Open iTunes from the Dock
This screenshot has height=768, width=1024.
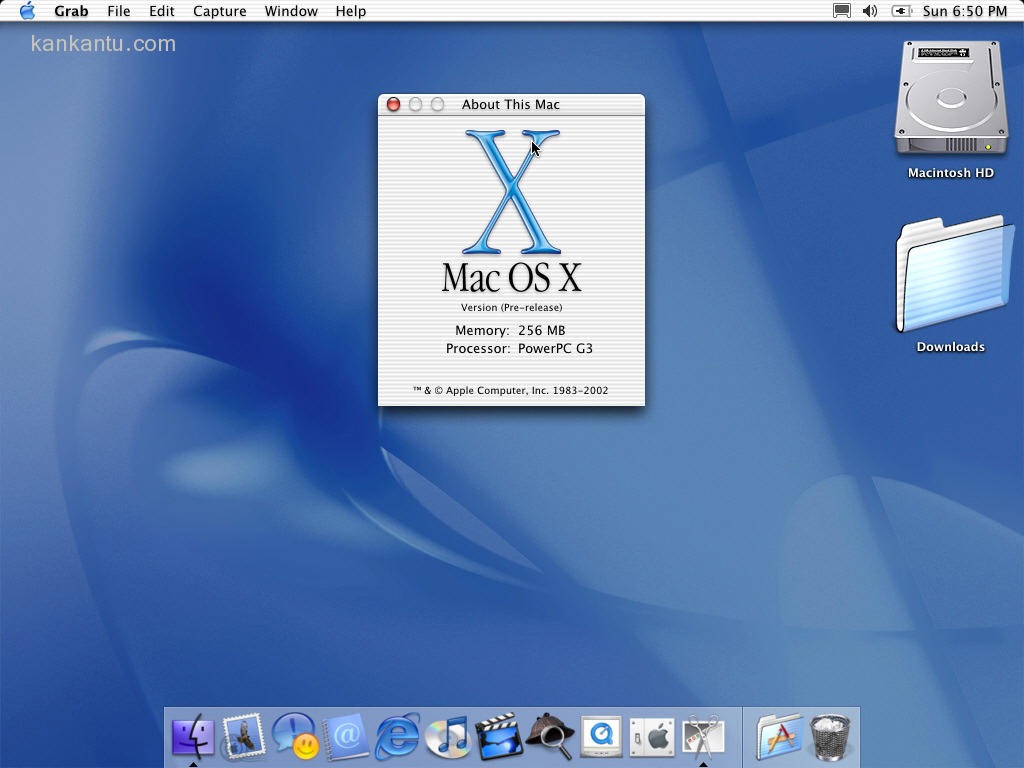click(448, 738)
